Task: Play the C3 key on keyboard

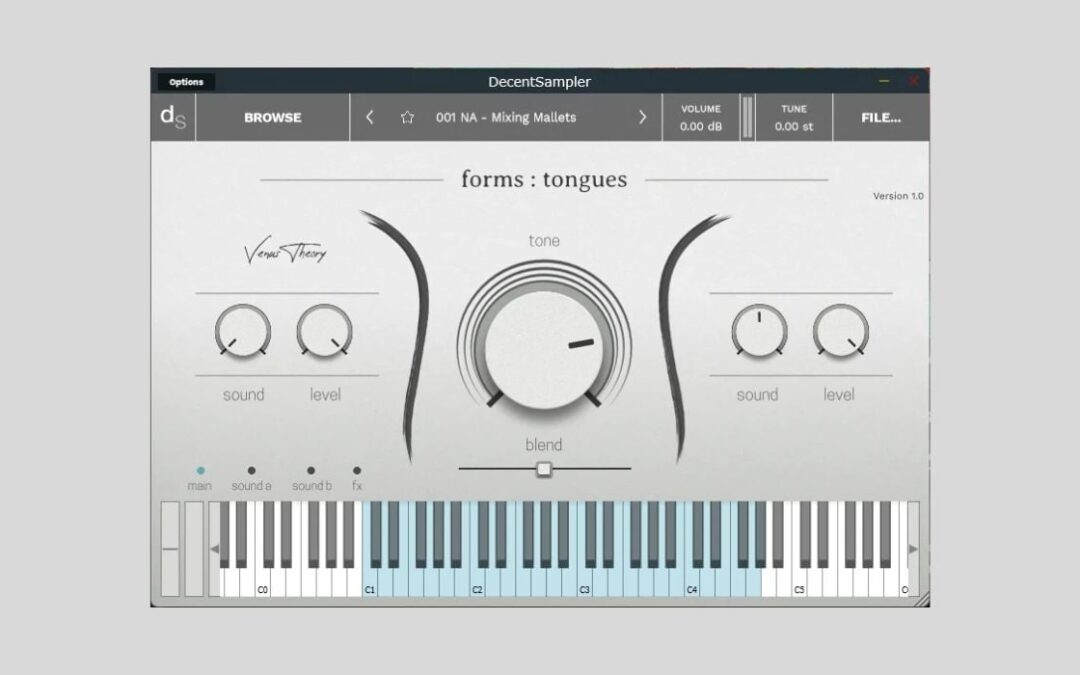Action: click(x=585, y=584)
